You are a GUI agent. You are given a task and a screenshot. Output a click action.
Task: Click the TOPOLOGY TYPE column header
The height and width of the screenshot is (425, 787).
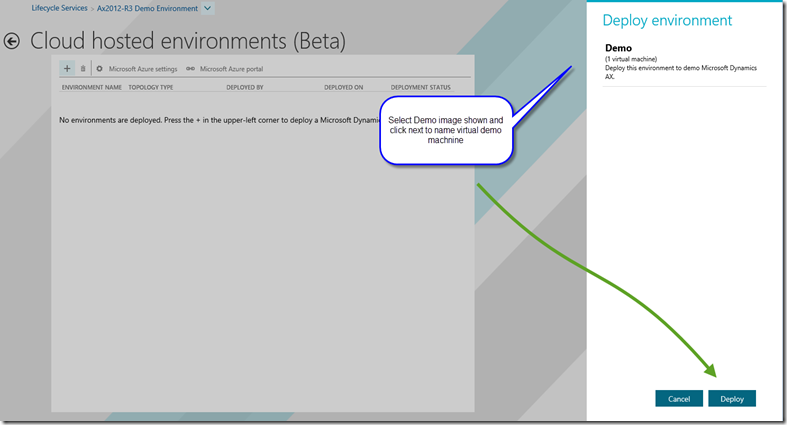tap(151, 87)
